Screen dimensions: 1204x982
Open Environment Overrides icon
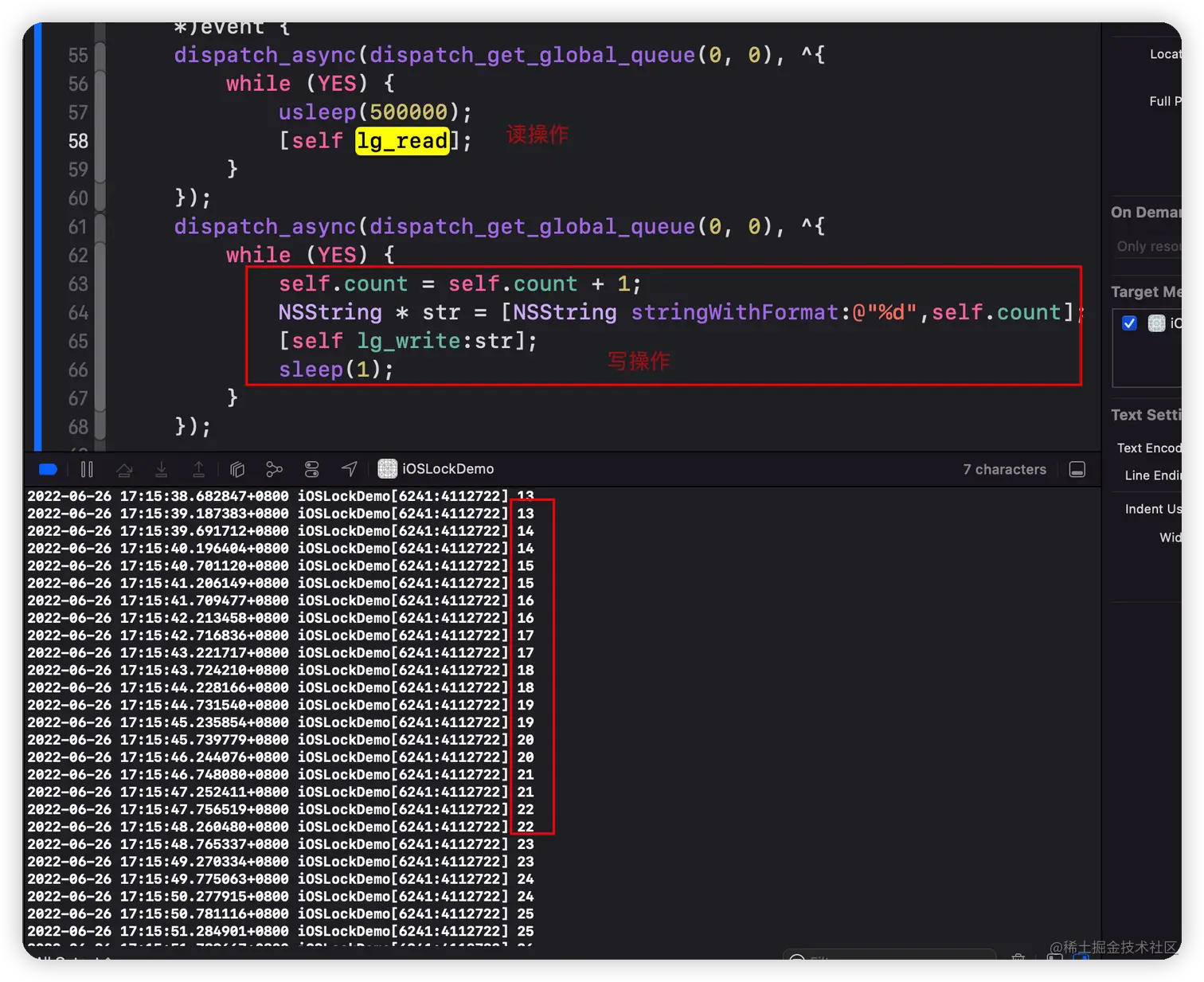click(x=311, y=469)
